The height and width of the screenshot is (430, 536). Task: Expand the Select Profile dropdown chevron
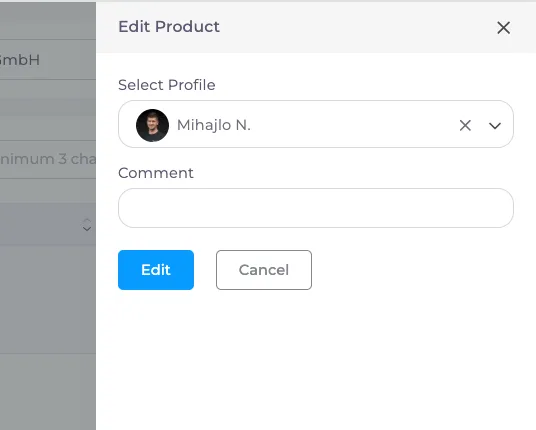click(495, 125)
